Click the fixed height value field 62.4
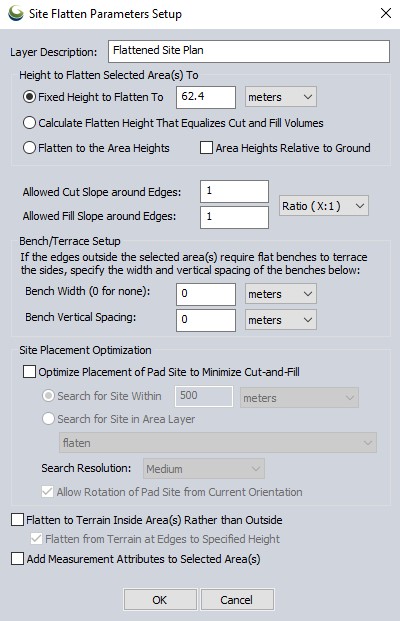Screen dimensions: 400x621 pyautogui.click(x=206, y=97)
